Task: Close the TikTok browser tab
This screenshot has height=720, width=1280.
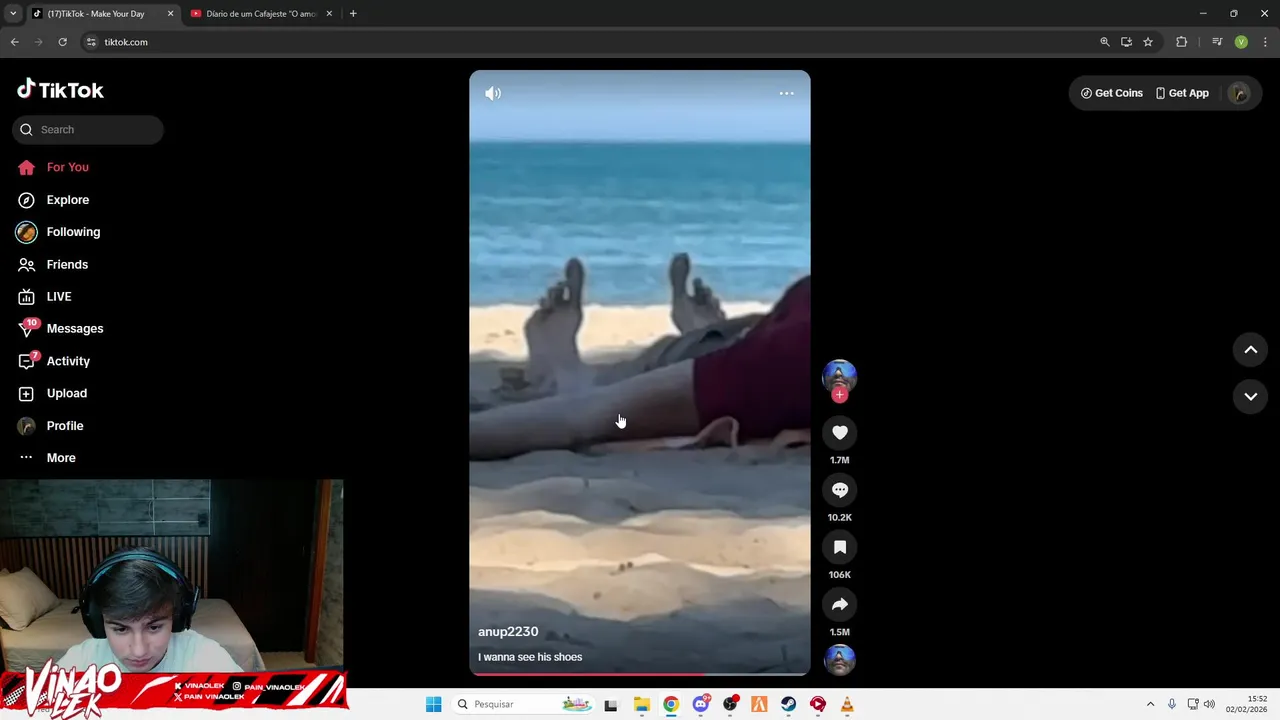Action: click(x=170, y=14)
